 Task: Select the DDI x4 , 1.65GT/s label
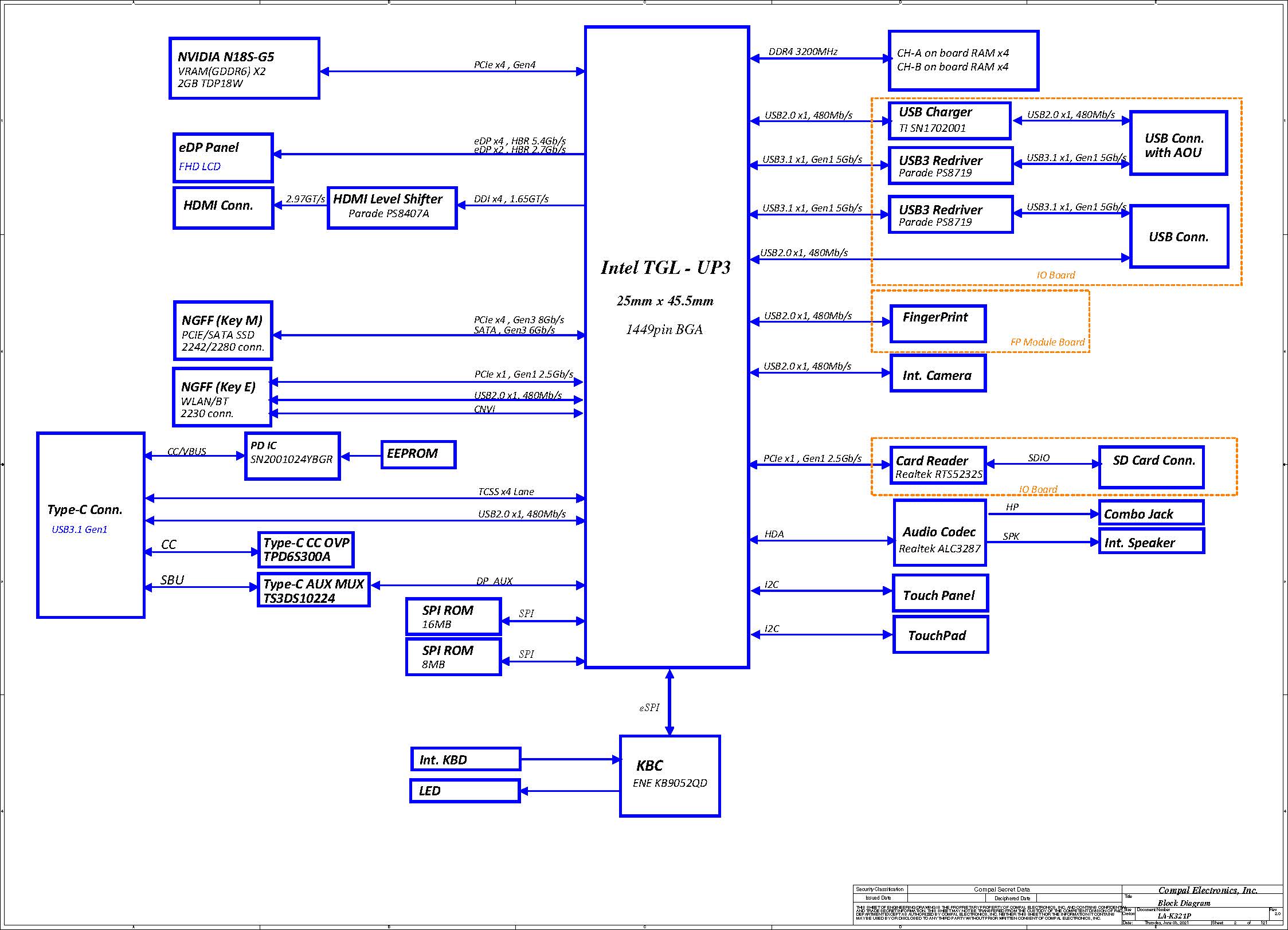[511, 199]
